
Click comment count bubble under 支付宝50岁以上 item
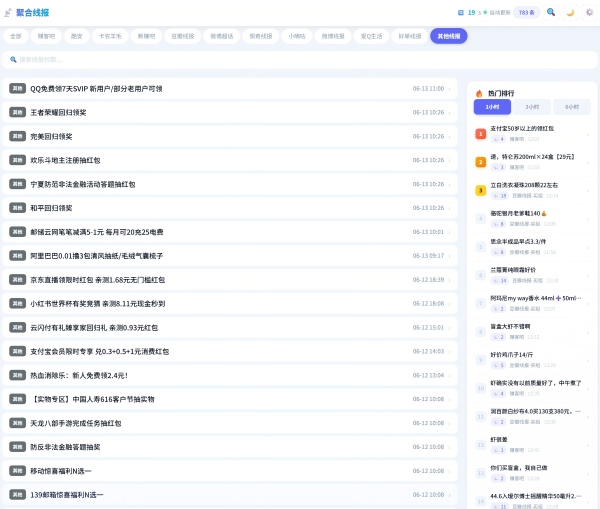(499, 139)
